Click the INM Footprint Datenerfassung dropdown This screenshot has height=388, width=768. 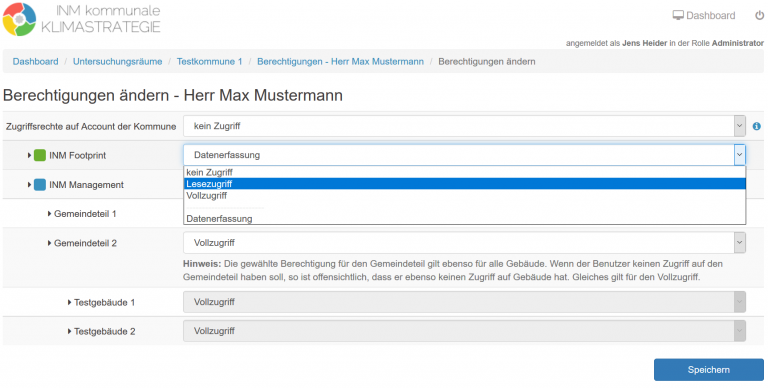tap(464, 155)
